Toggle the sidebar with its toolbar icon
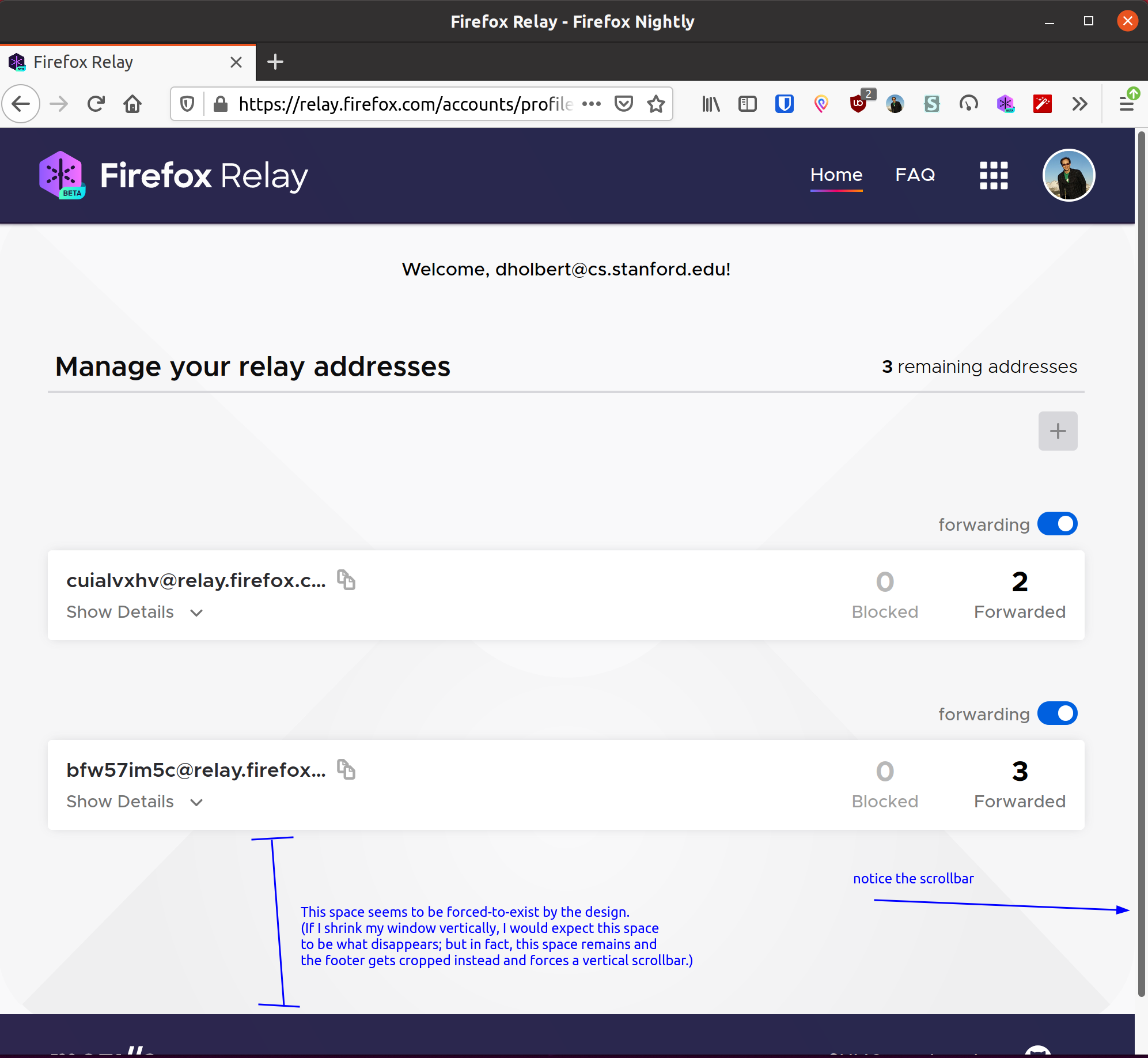 747,104
